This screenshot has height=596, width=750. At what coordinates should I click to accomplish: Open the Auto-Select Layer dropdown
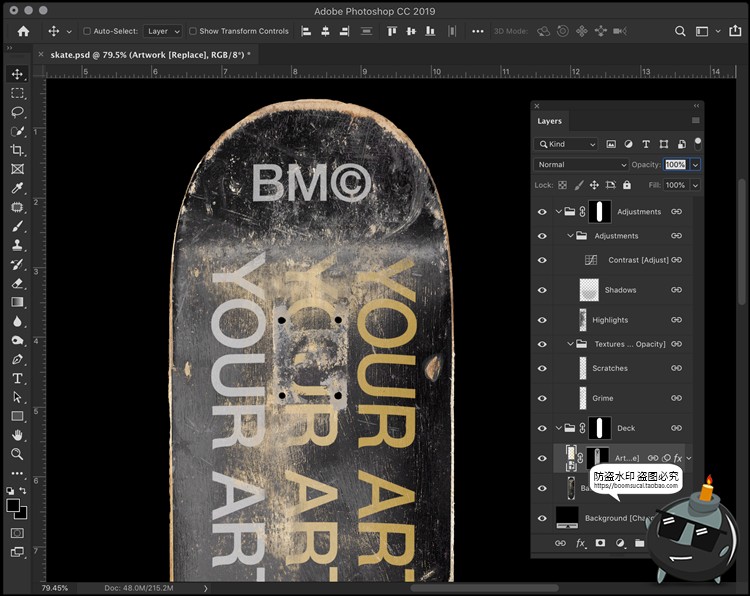pos(162,31)
